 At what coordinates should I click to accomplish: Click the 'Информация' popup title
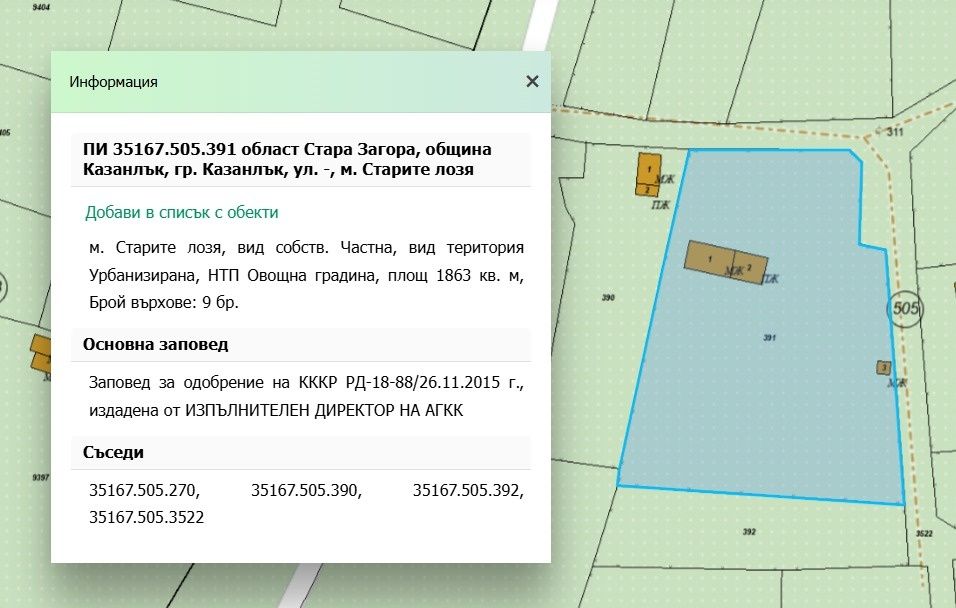113,82
